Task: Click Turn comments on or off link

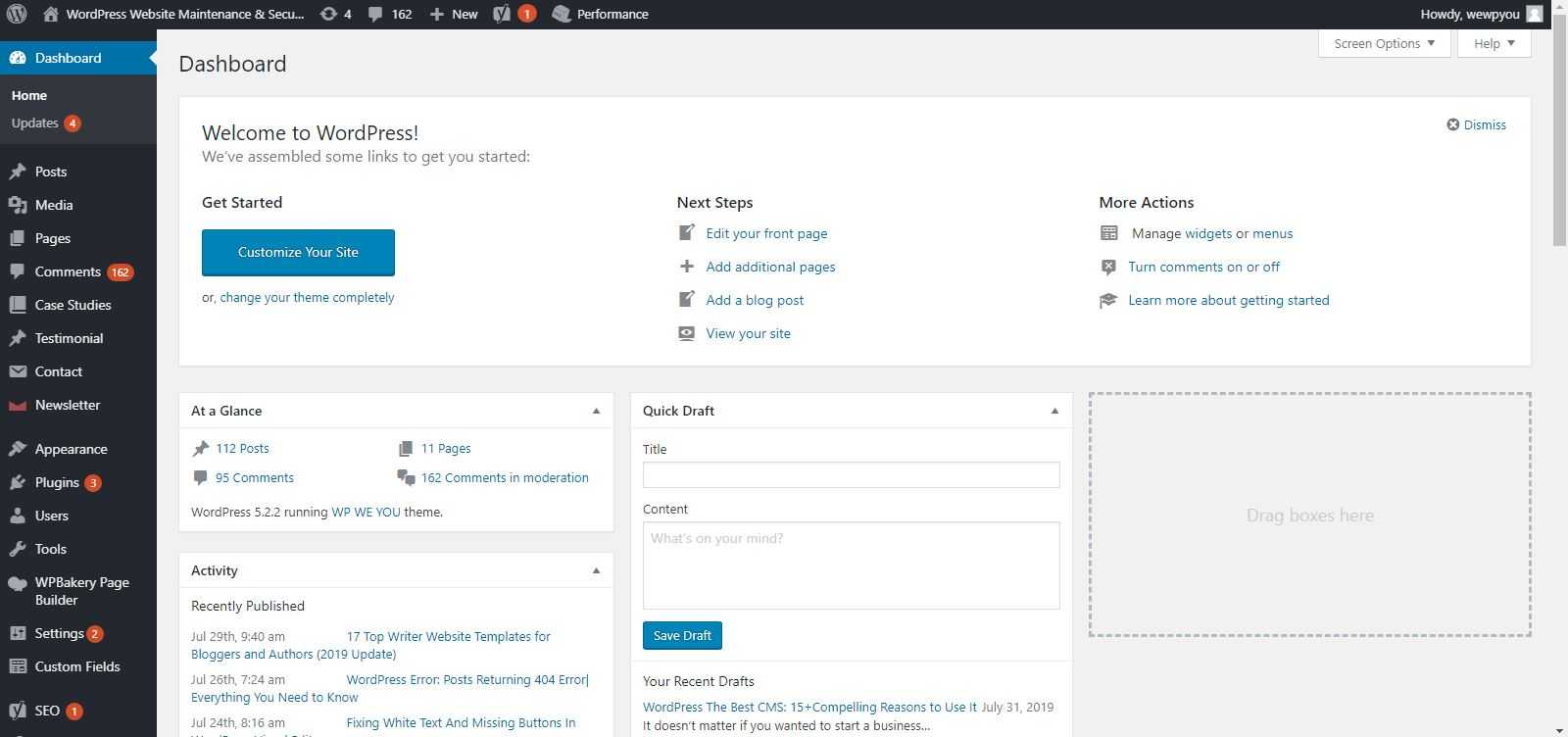Action: click(x=1203, y=267)
